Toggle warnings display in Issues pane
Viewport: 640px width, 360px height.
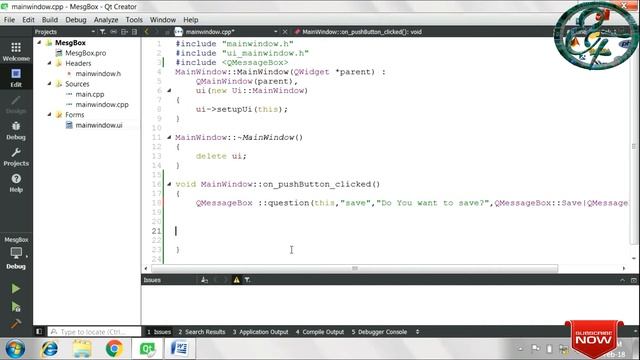tap(236, 280)
